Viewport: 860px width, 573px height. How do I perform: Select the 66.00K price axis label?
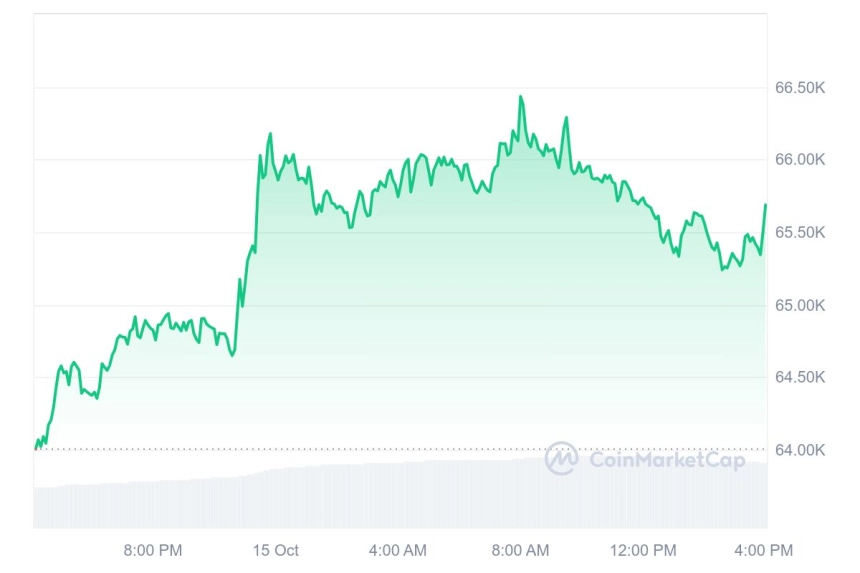coord(800,160)
